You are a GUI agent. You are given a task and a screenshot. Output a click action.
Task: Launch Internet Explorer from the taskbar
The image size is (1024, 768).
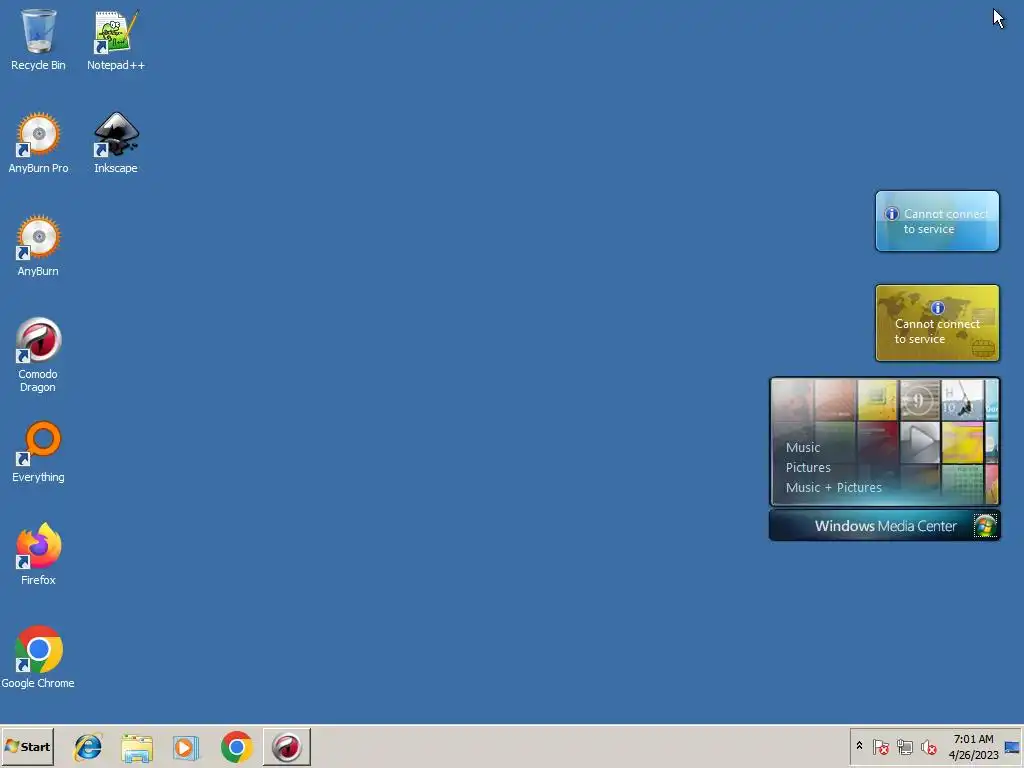tap(88, 747)
